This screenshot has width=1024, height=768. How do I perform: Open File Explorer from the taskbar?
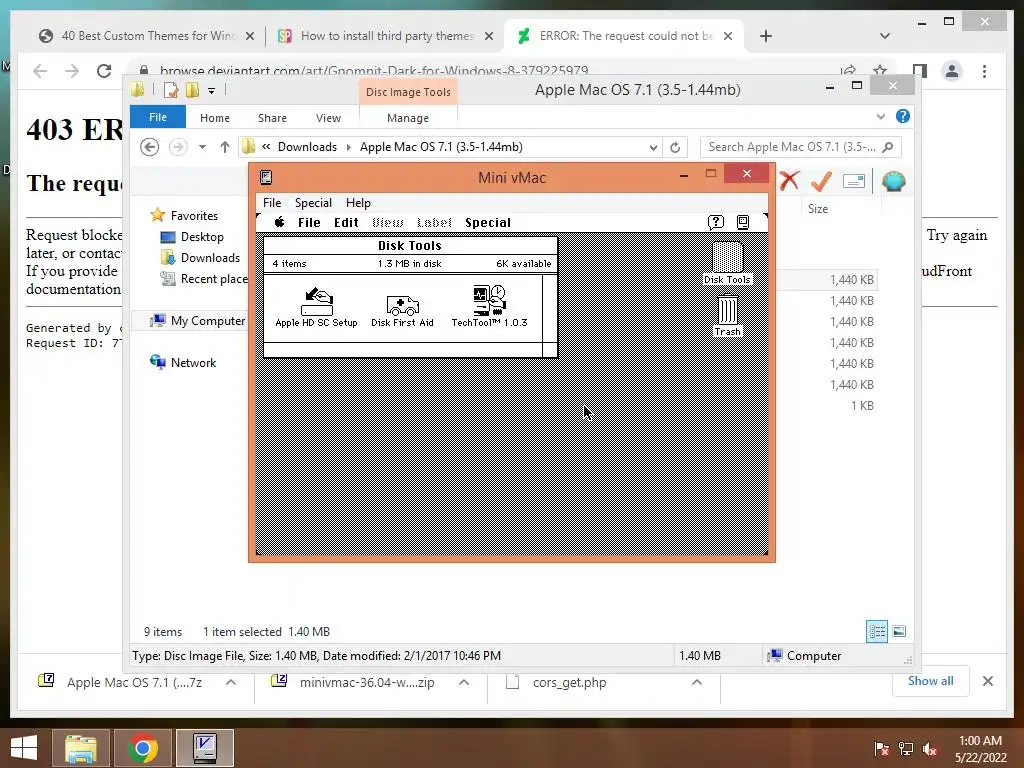point(80,748)
